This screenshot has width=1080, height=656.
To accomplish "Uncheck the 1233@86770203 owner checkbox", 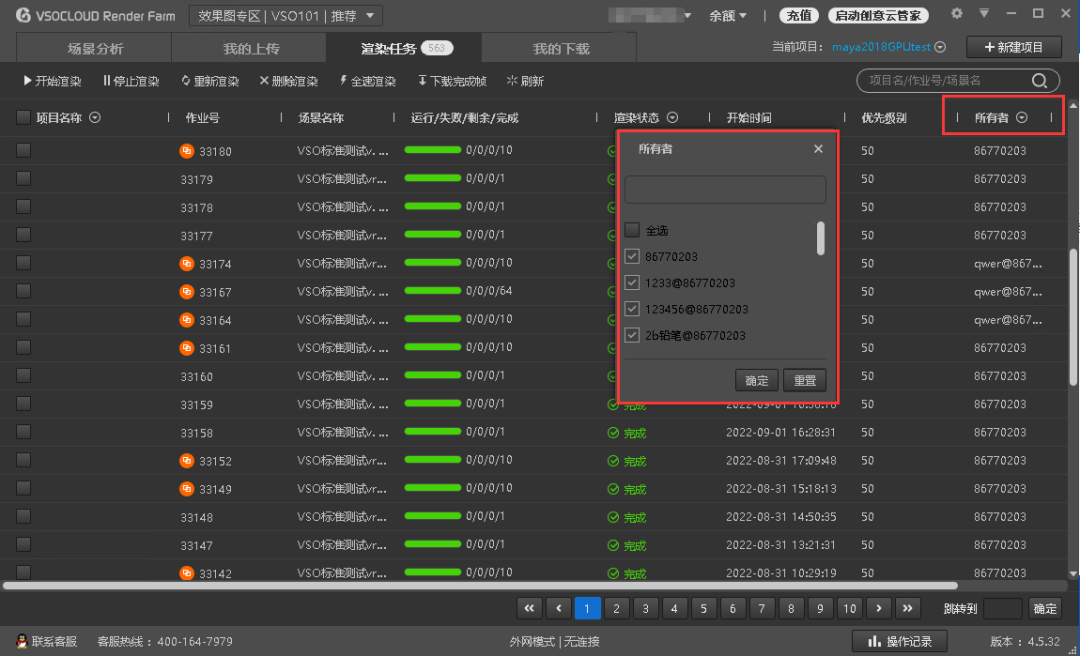I will coord(632,283).
